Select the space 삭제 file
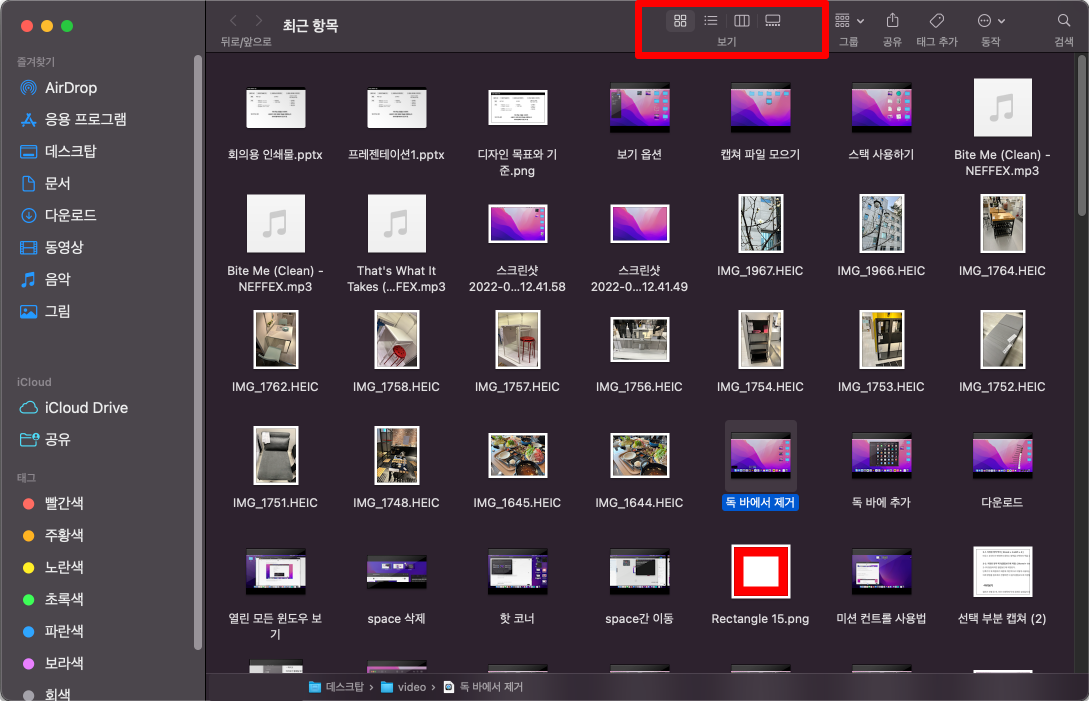The width and height of the screenshot is (1089, 701). tap(397, 572)
